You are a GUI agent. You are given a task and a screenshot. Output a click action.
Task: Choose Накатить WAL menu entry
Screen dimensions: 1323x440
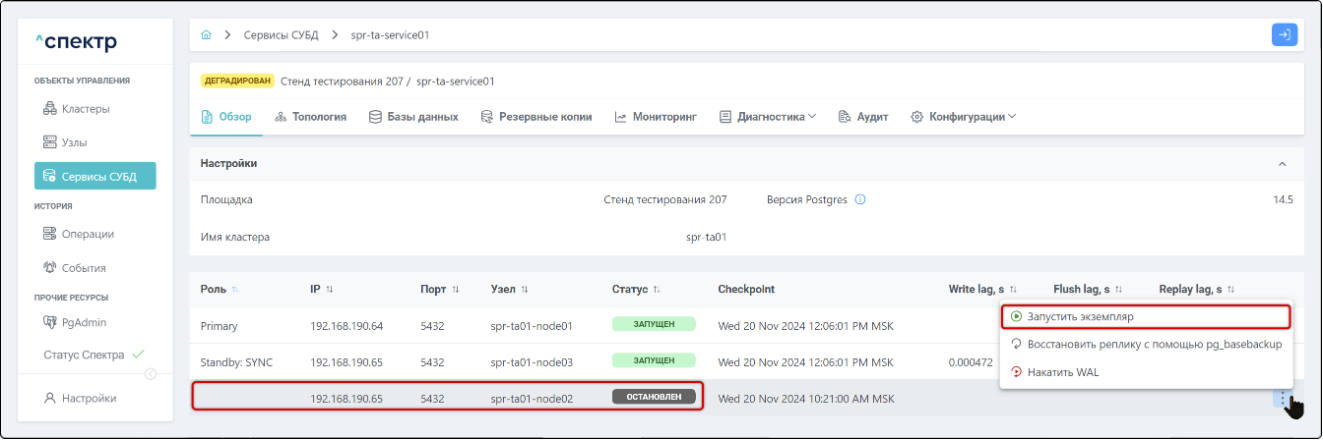1063,372
